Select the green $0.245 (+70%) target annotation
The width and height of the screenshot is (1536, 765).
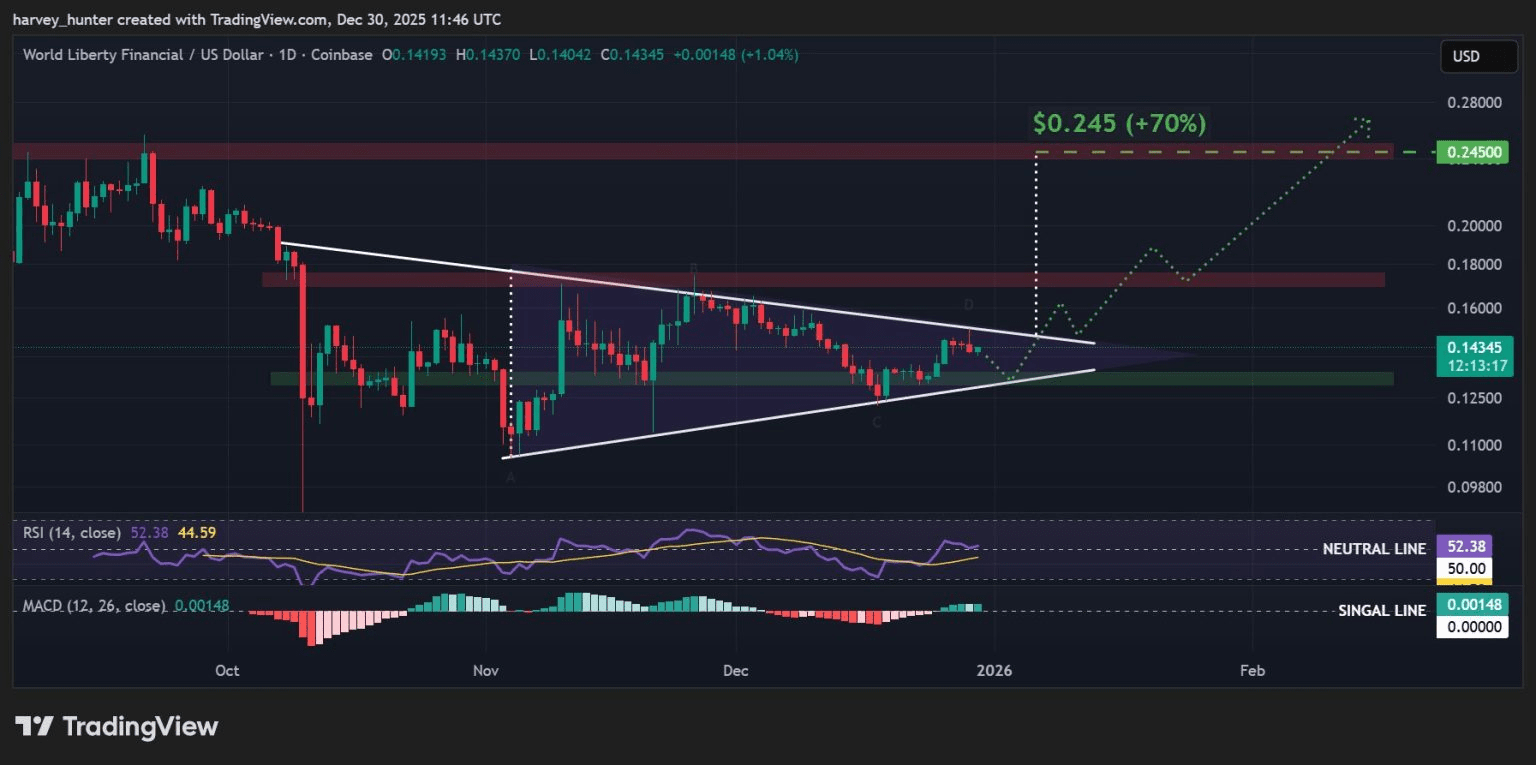1119,124
